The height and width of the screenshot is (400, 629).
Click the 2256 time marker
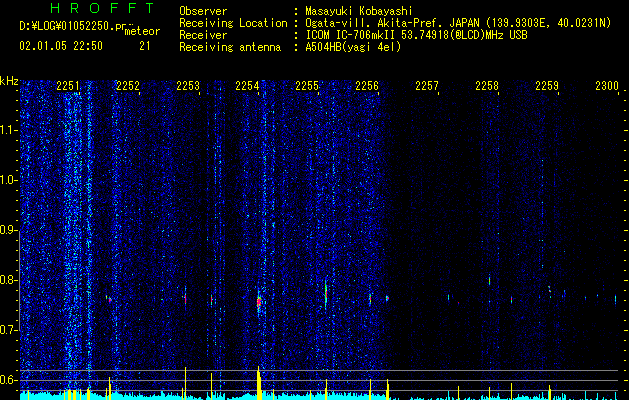[x=367, y=85]
